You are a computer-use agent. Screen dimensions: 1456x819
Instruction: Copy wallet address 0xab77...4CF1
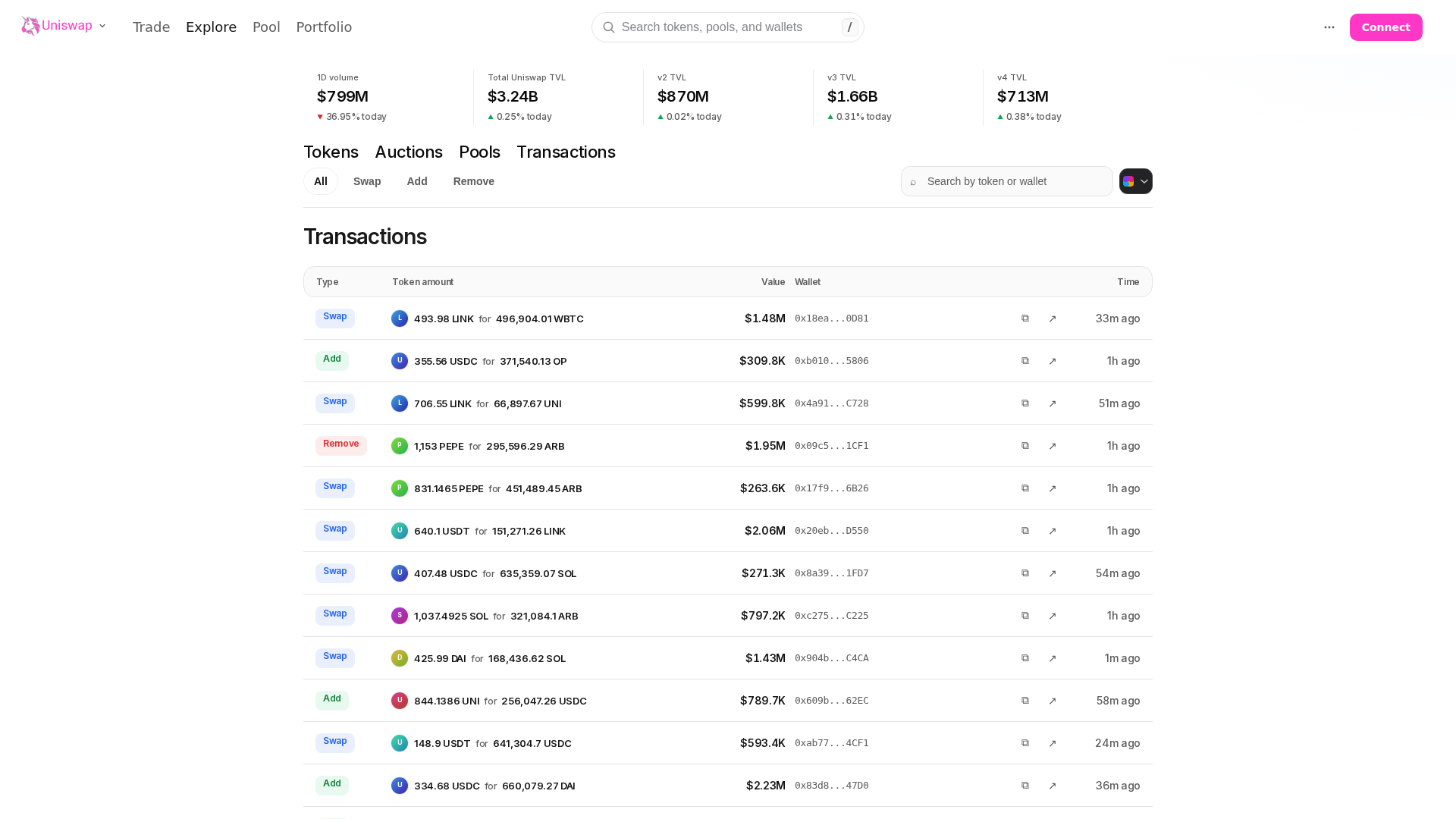click(1025, 743)
